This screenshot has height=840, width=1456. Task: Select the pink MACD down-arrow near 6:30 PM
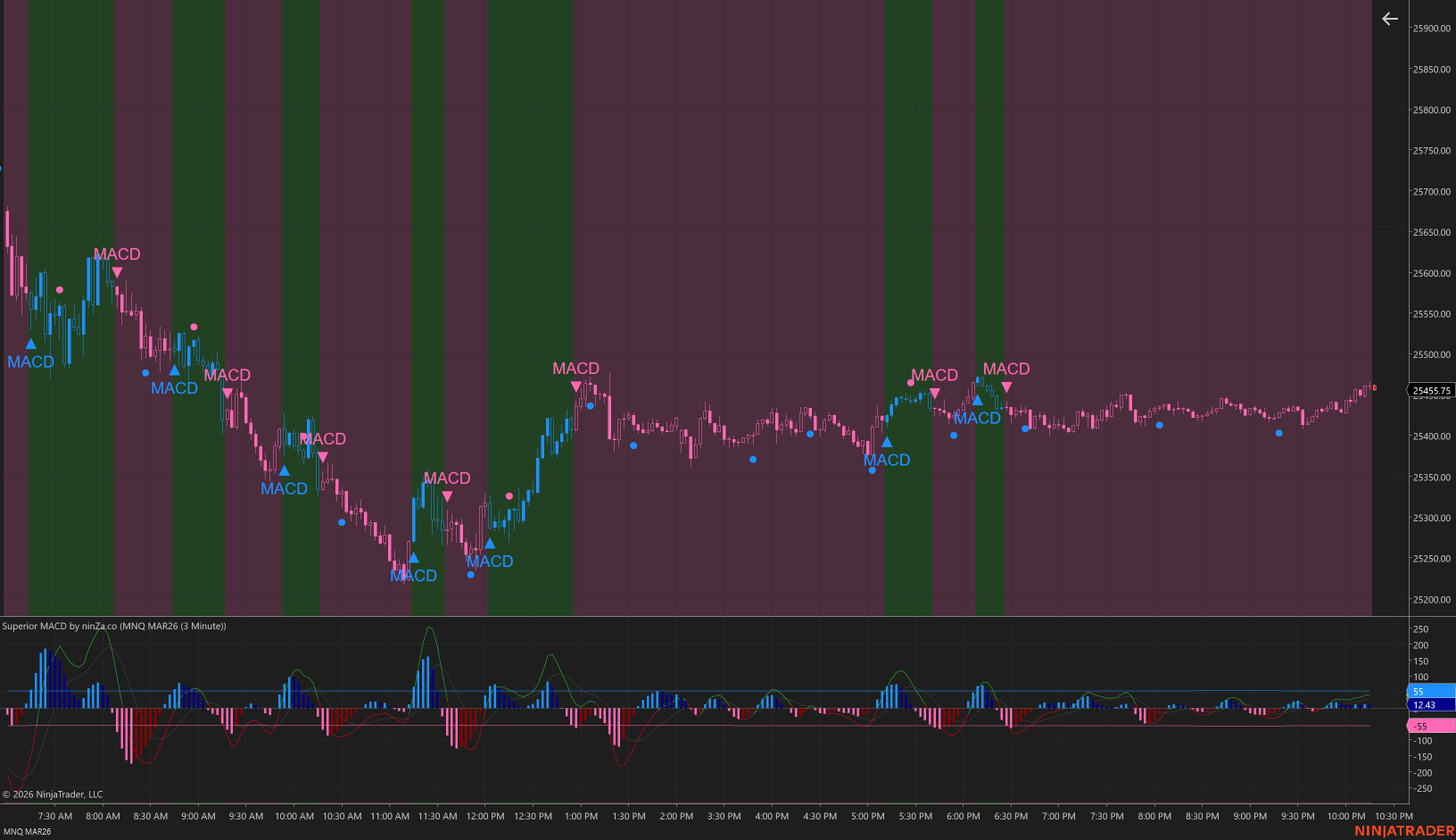pos(1006,387)
